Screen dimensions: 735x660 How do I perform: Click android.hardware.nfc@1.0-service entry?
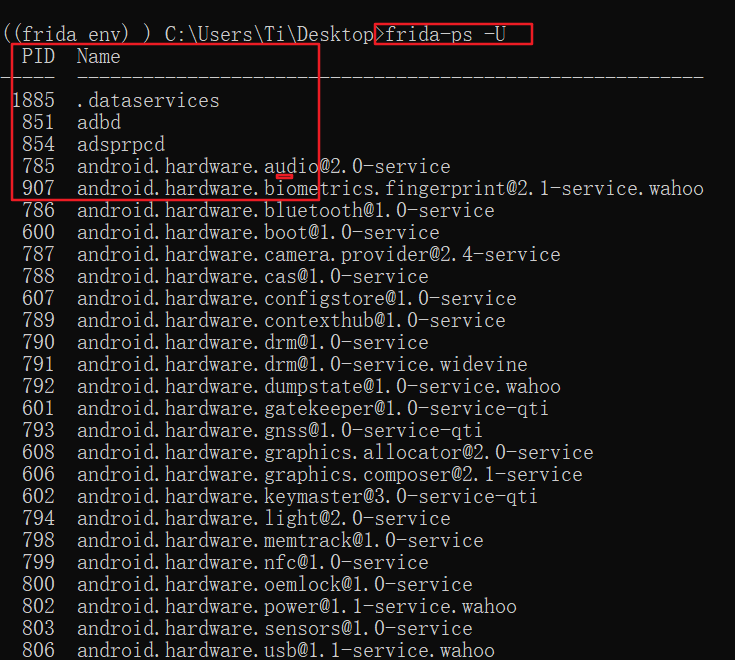(253, 562)
